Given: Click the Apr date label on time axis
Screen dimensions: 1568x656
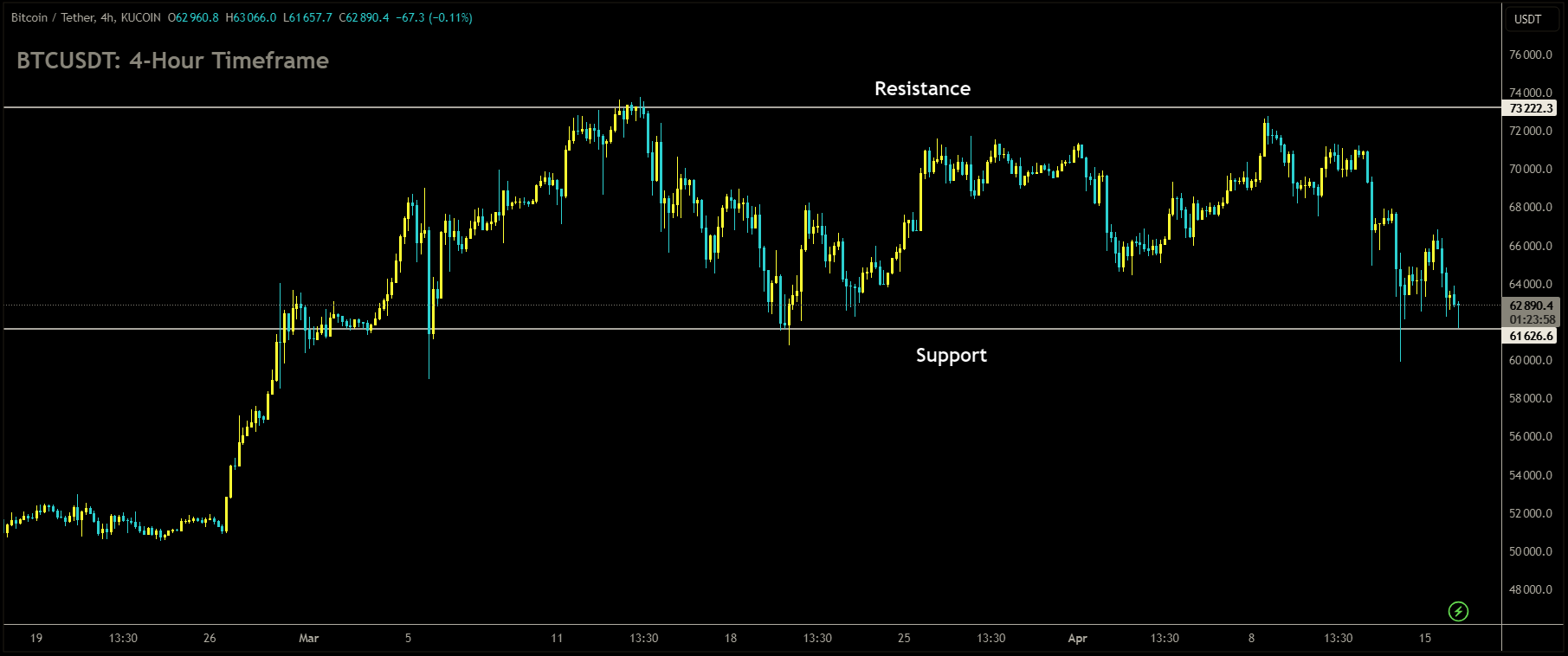Looking at the screenshot, I should (x=1077, y=638).
